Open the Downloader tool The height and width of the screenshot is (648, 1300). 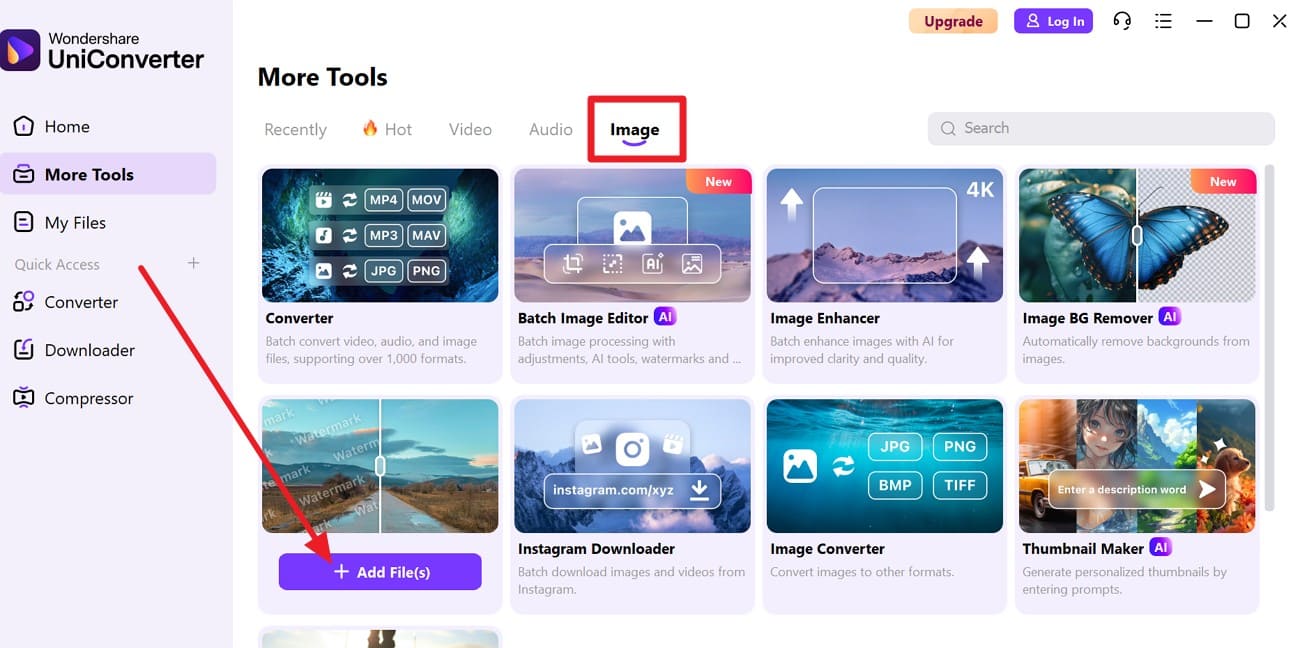click(90, 350)
